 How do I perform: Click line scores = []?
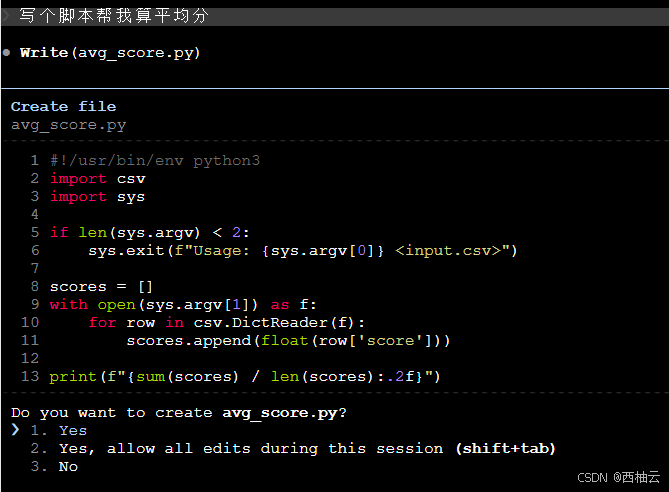point(101,286)
